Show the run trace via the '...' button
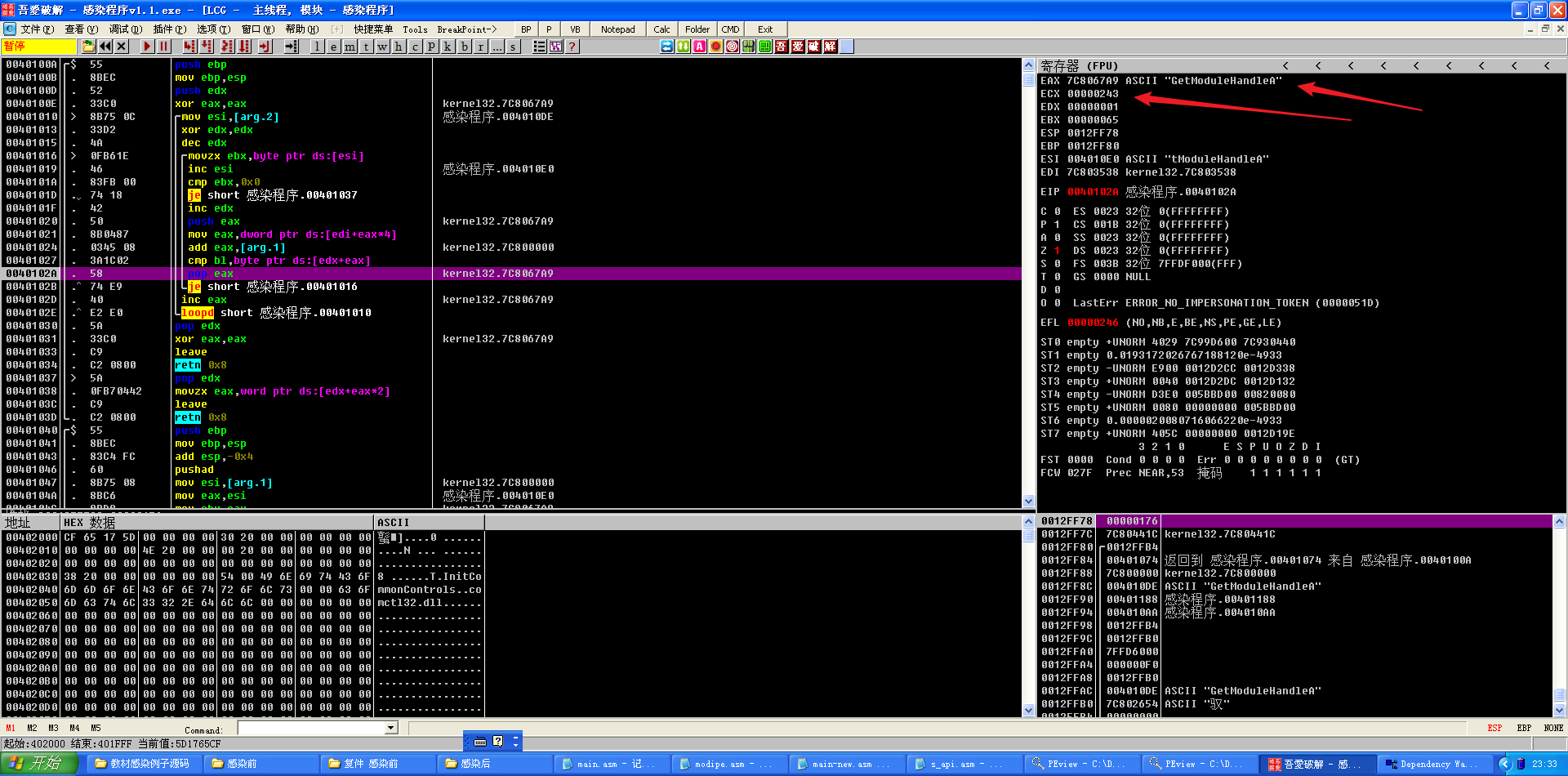 497,47
